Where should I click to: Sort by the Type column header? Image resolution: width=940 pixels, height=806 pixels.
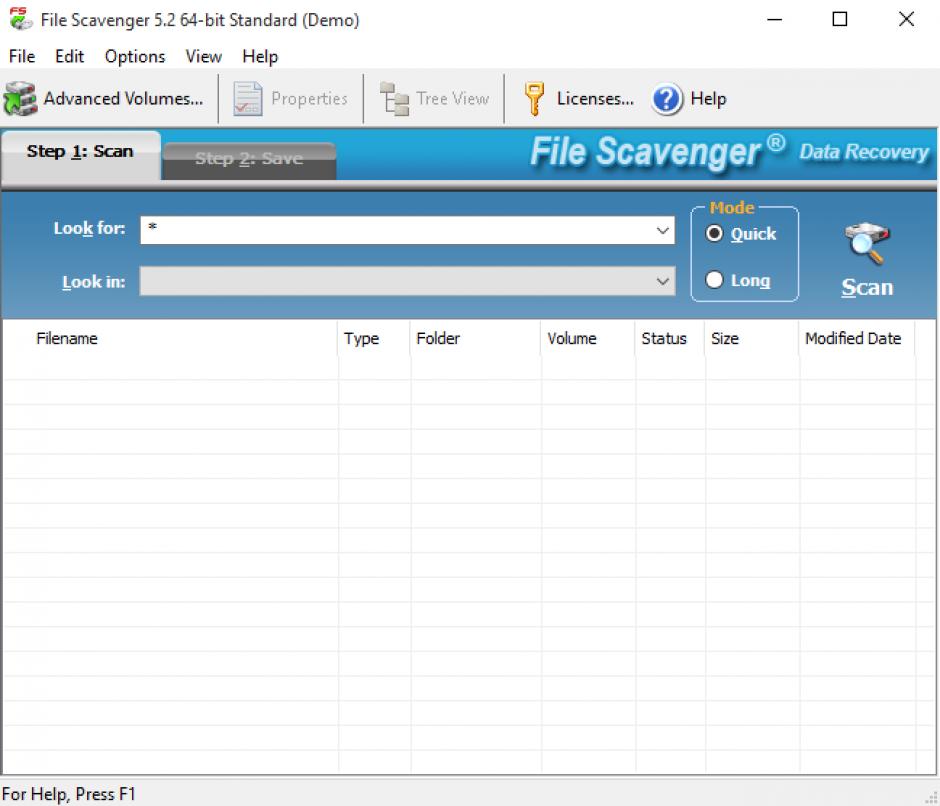click(374, 339)
